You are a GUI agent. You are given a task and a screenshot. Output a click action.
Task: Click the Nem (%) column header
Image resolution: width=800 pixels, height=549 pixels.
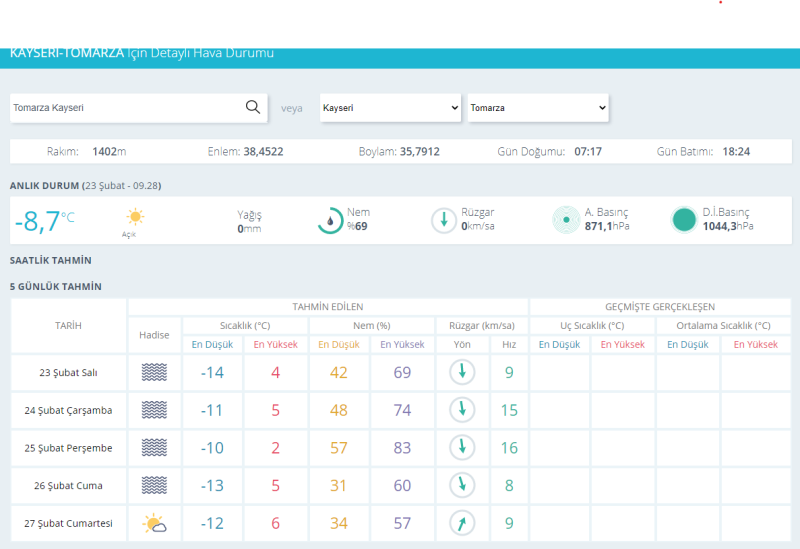click(371, 326)
